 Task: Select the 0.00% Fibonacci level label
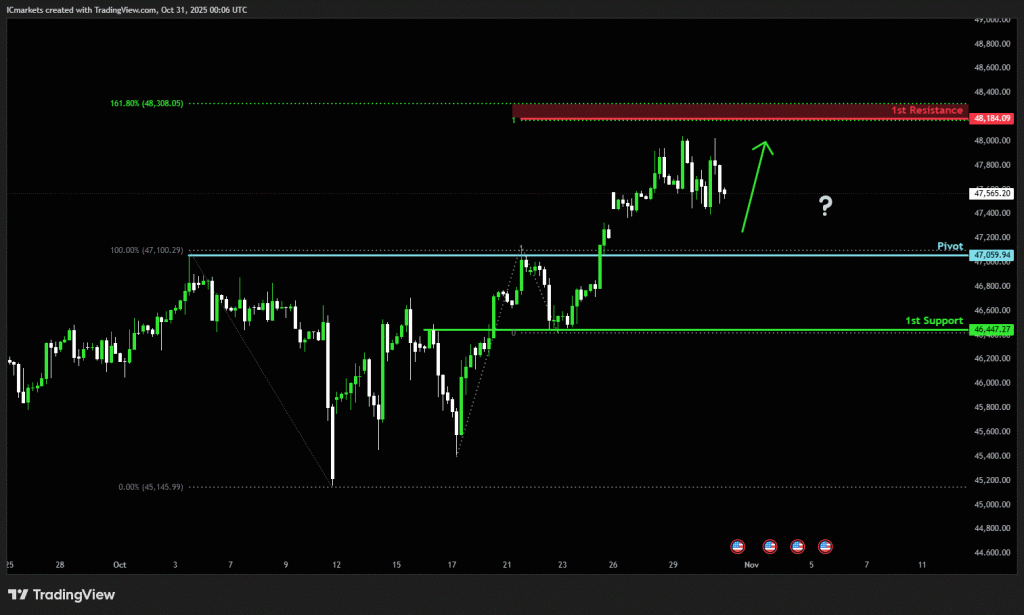pyautogui.click(x=152, y=487)
